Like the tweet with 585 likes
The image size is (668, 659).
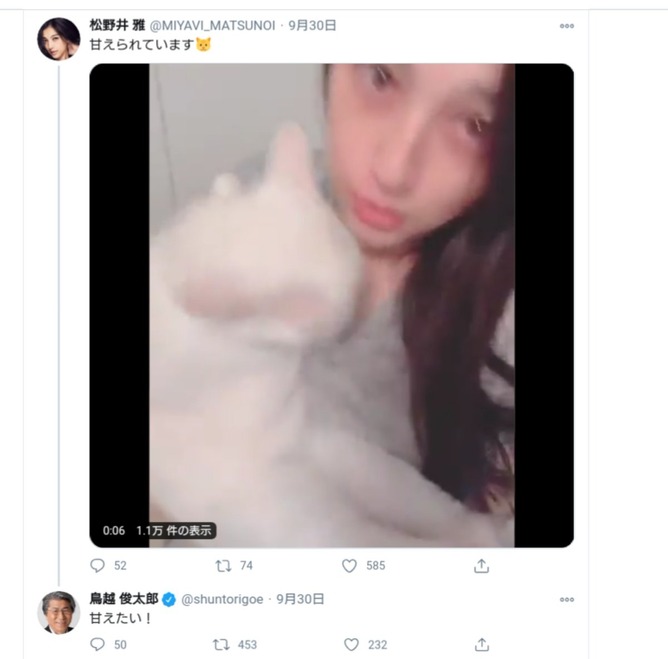pos(349,566)
